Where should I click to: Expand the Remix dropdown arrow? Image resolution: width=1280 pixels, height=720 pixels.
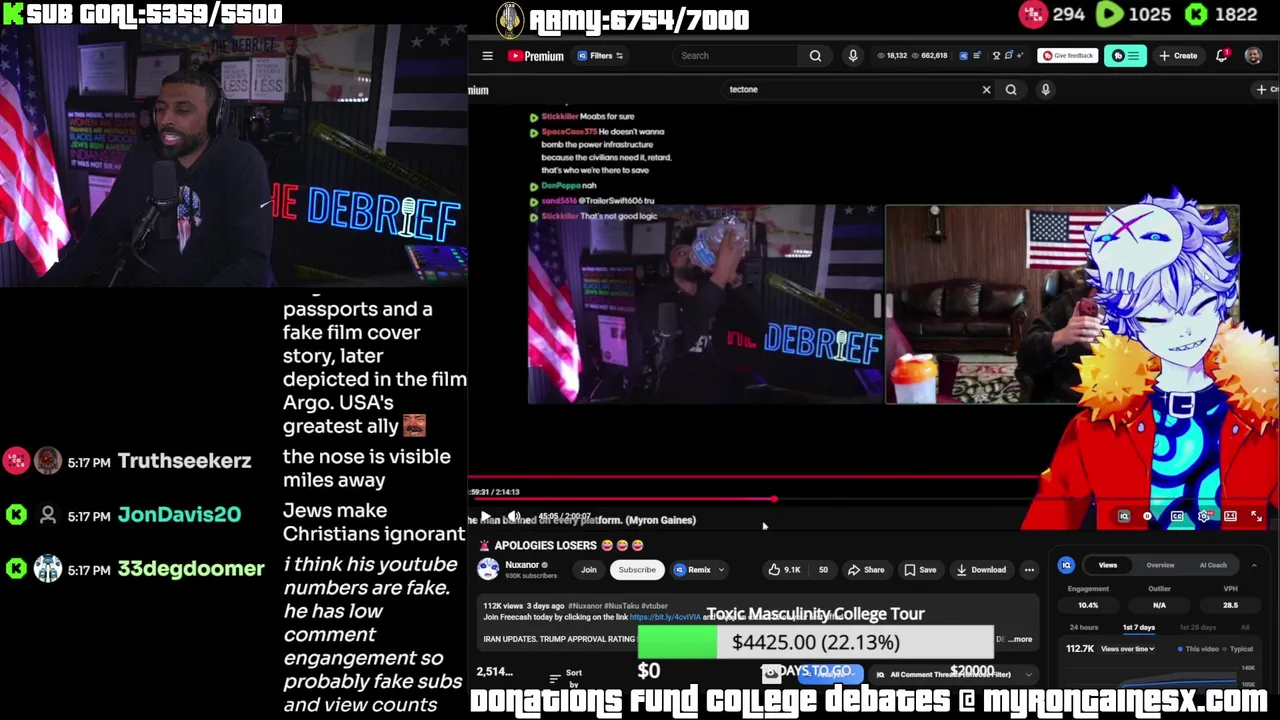(721, 570)
